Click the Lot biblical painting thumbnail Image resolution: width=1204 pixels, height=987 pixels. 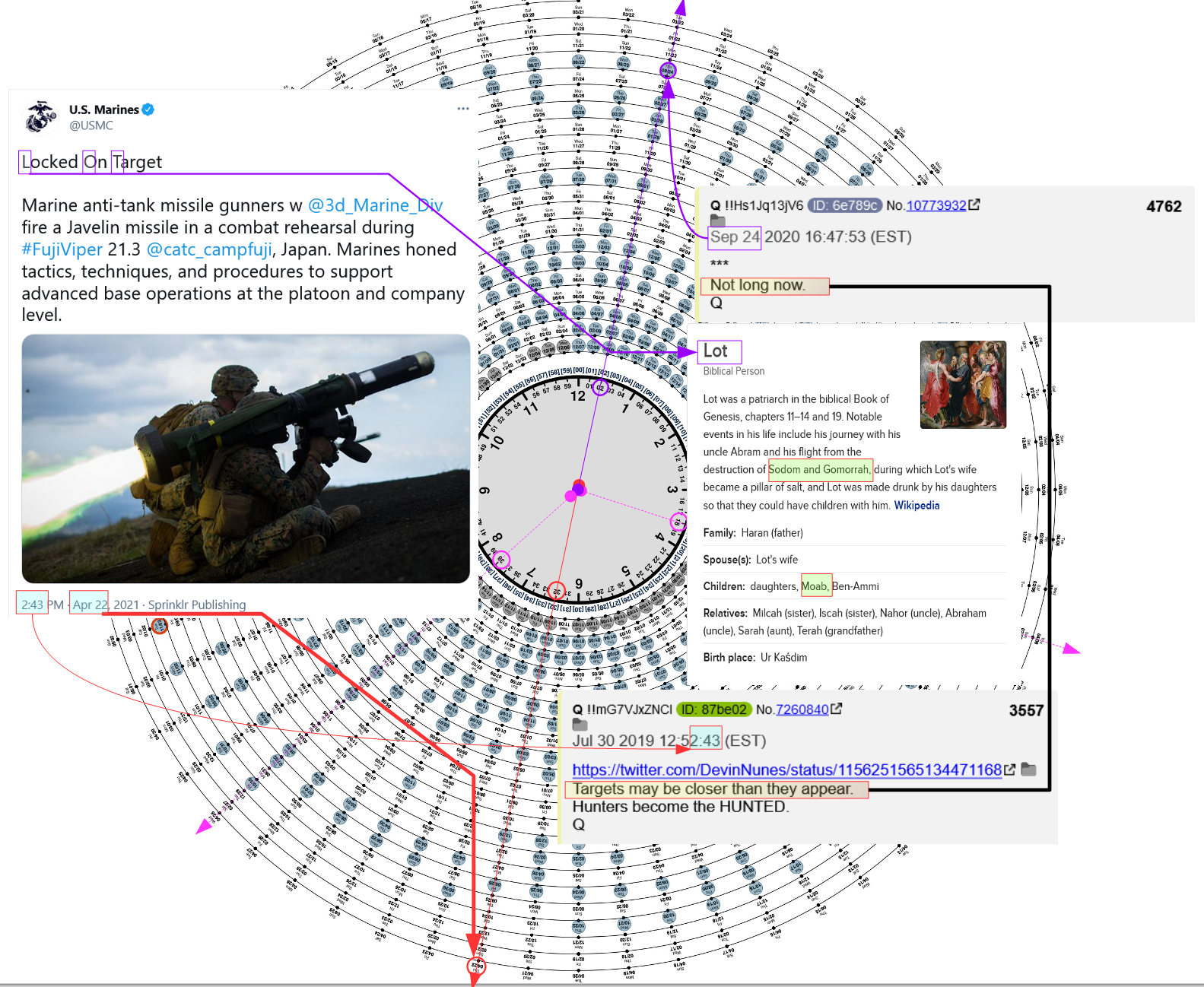[963, 385]
